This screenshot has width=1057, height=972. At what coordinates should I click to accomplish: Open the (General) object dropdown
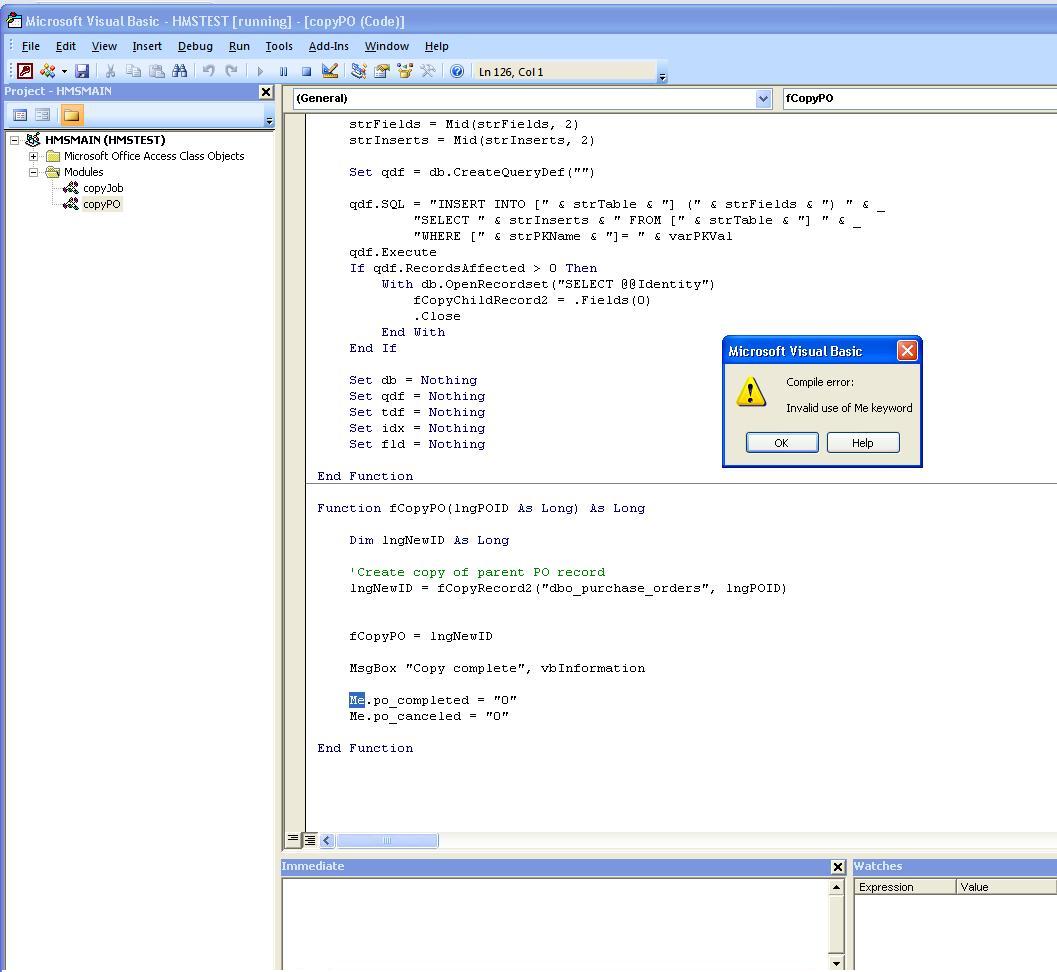pyautogui.click(x=763, y=98)
